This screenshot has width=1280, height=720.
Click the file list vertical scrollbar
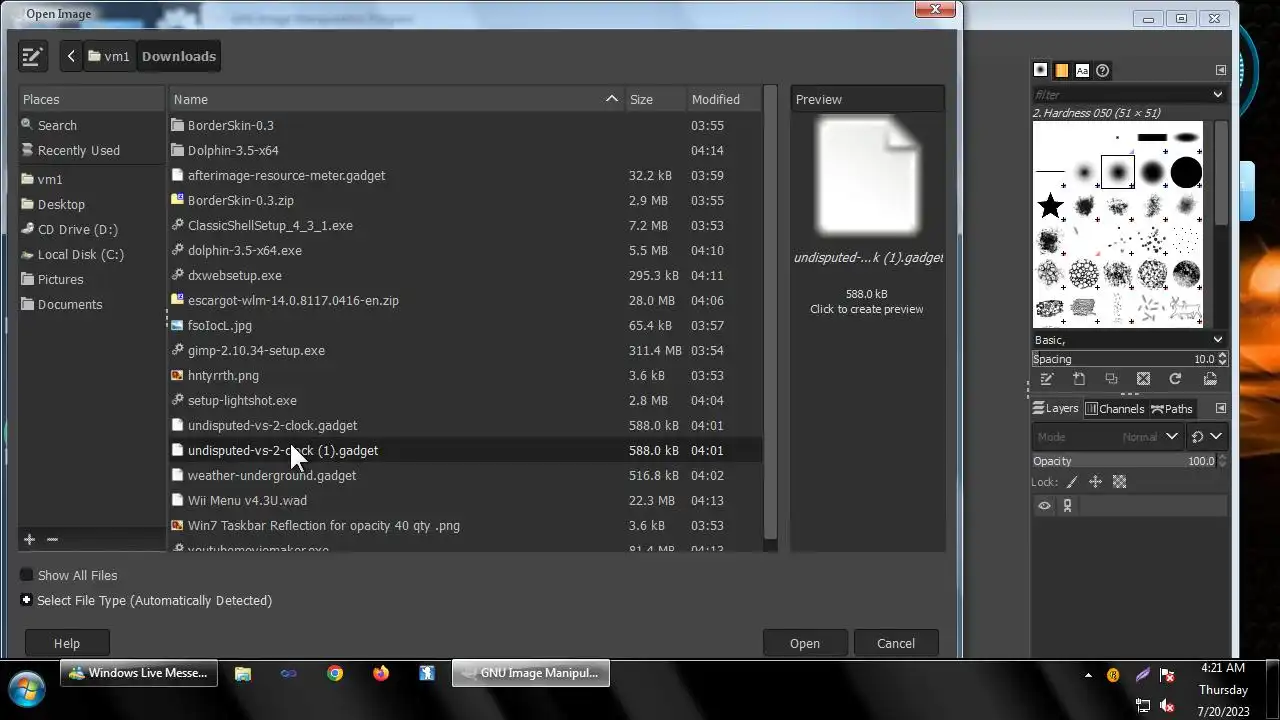point(769,310)
